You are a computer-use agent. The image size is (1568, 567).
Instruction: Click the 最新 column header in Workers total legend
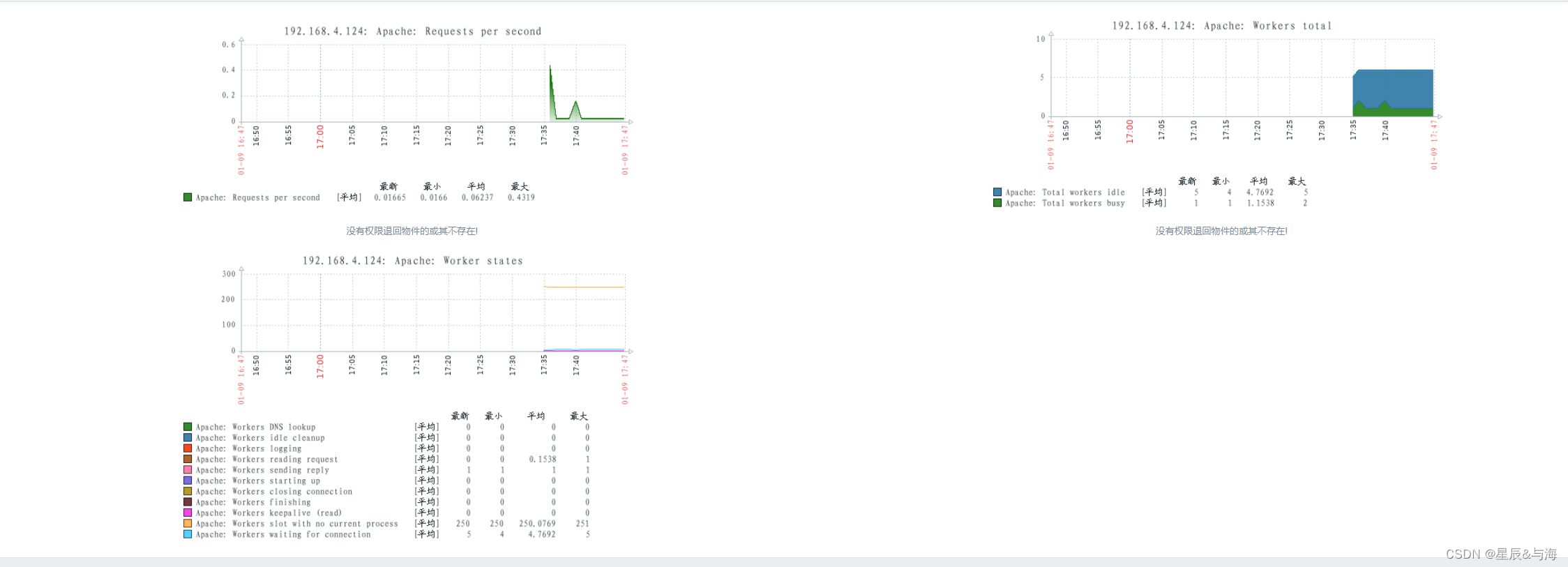coord(1188,181)
